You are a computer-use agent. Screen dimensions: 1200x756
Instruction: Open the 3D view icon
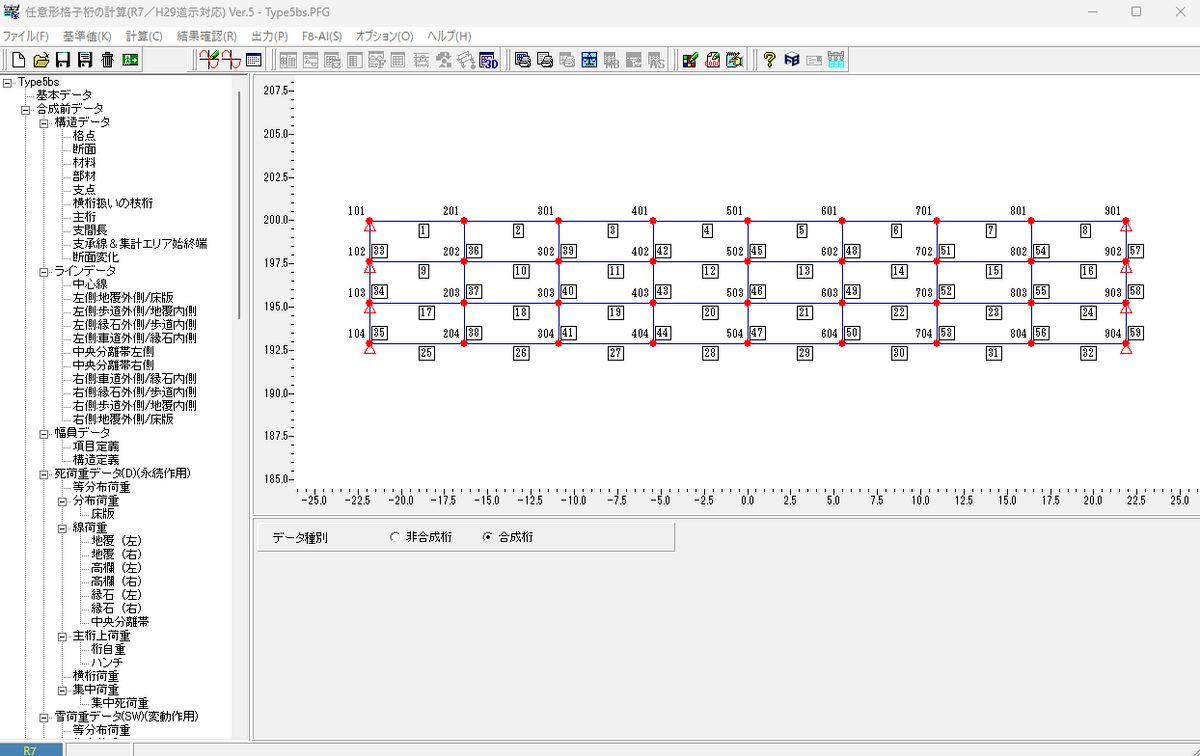489,60
